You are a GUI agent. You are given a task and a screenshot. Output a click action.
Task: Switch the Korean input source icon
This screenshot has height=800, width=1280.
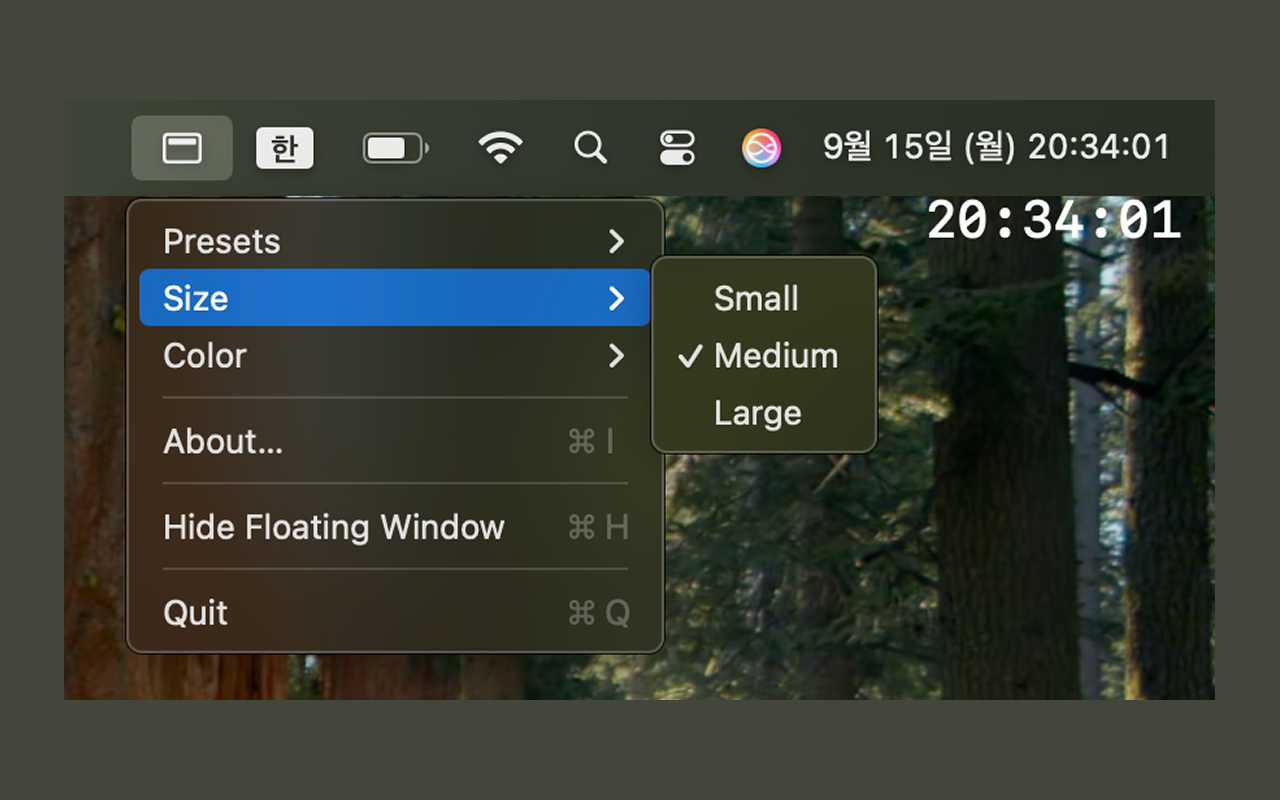pos(285,148)
